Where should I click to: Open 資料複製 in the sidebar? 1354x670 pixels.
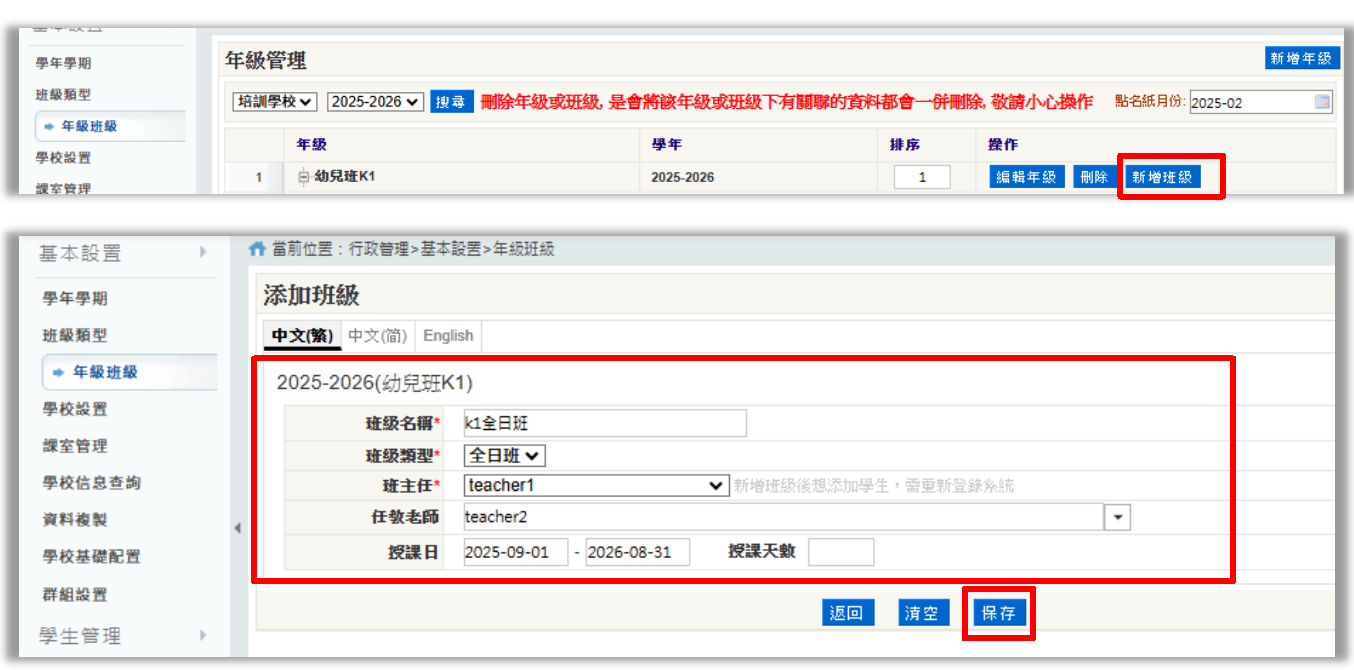click(75, 520)
